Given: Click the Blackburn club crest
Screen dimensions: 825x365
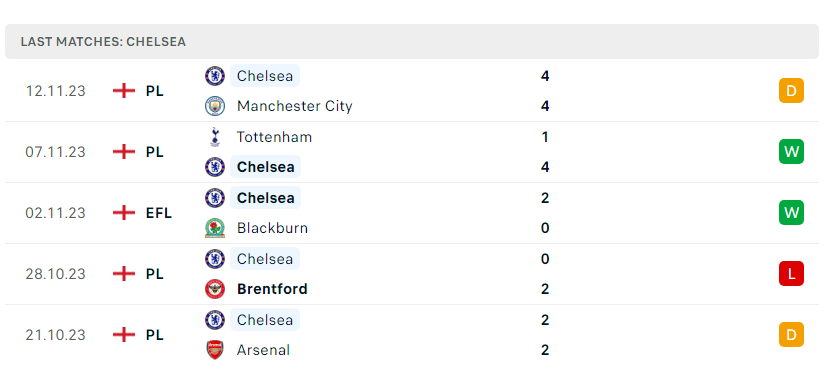Looking at the screenshot, I should (x=215, y=228).
